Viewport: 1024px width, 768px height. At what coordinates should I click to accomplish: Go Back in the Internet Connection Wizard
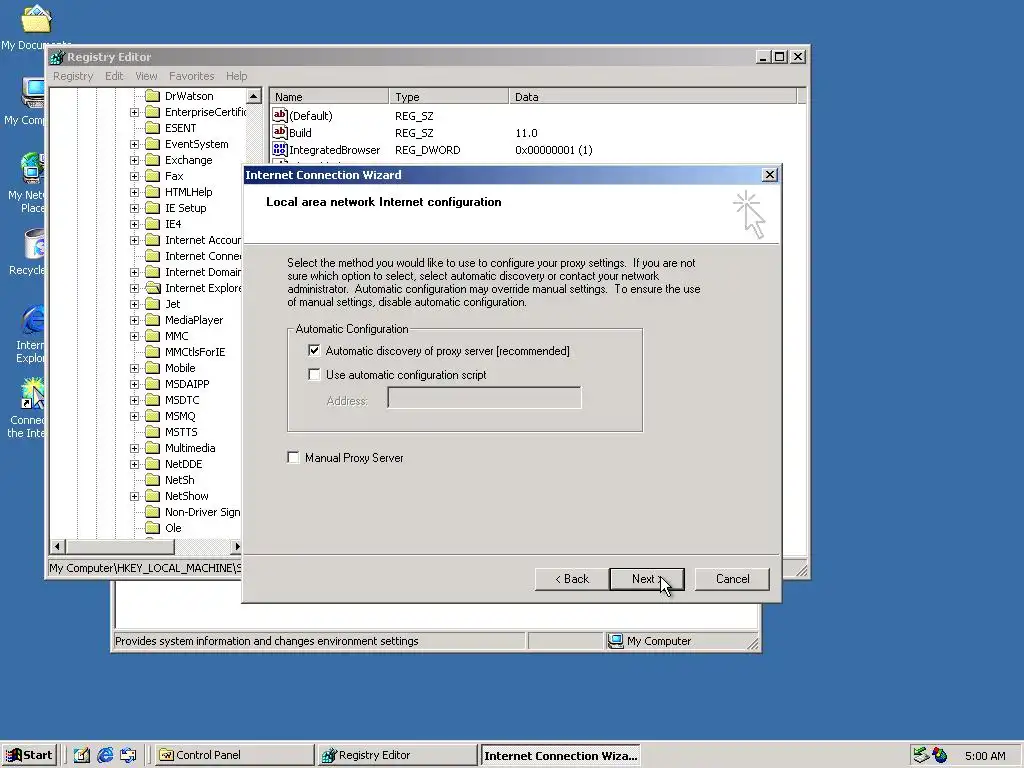coord(572,579)
